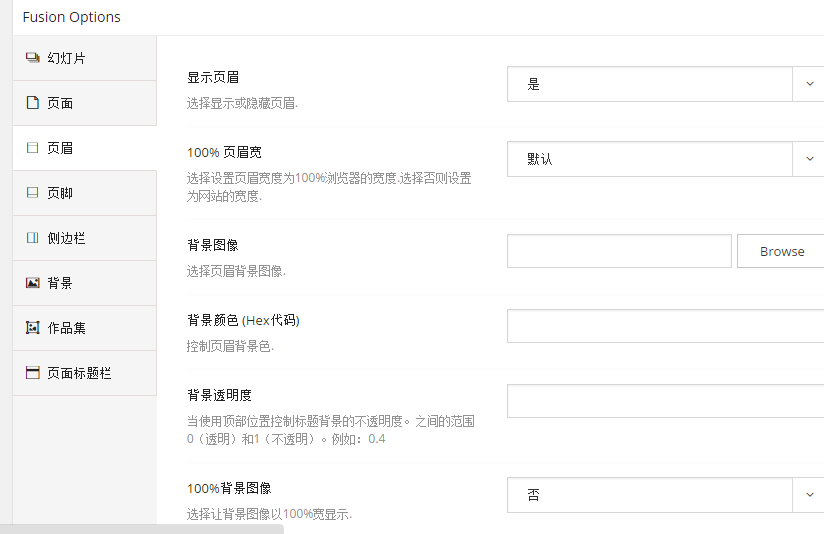Click the 页眉 header icon
This screenshot has height=534, width=824.
click(32, 148)
